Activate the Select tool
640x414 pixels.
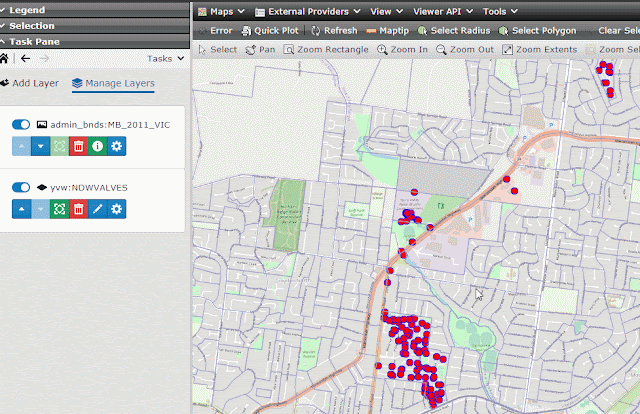coord(218,50)
